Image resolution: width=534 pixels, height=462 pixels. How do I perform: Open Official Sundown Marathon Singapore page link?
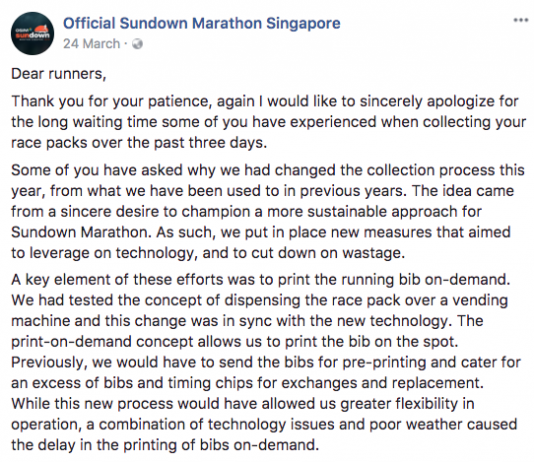(202, 23)
